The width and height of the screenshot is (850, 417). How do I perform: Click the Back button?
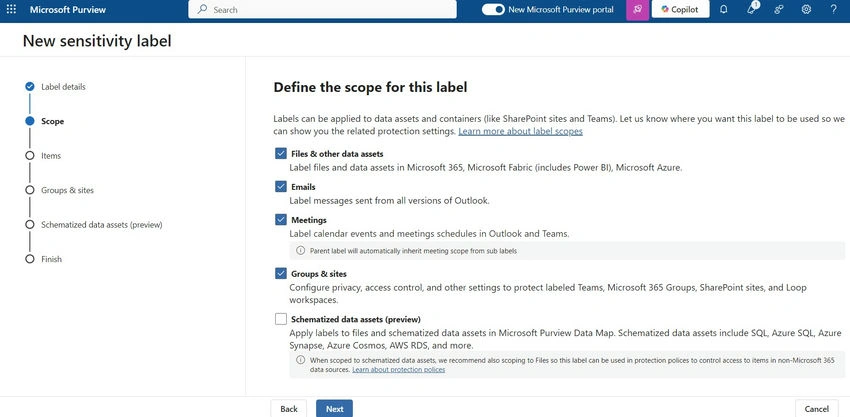pos(289,408)
